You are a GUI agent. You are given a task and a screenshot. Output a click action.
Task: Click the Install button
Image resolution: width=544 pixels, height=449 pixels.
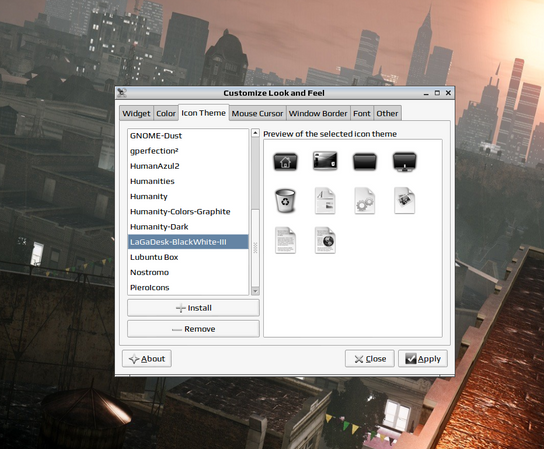(x=193, y=308)
